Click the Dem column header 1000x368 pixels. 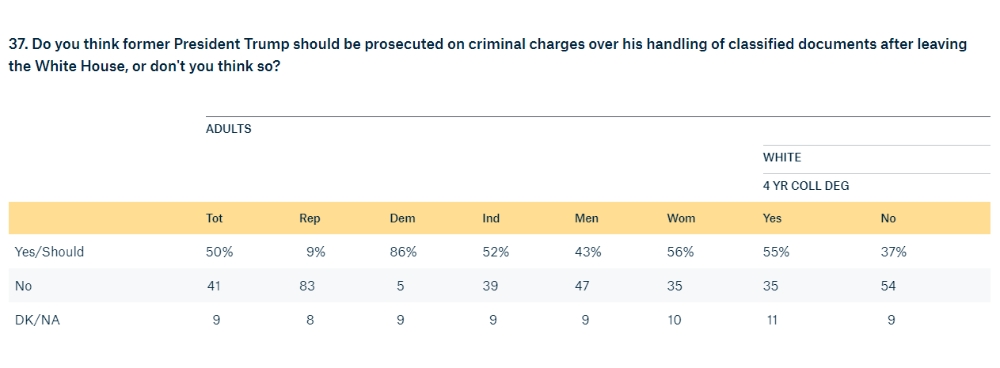(402, 218)
